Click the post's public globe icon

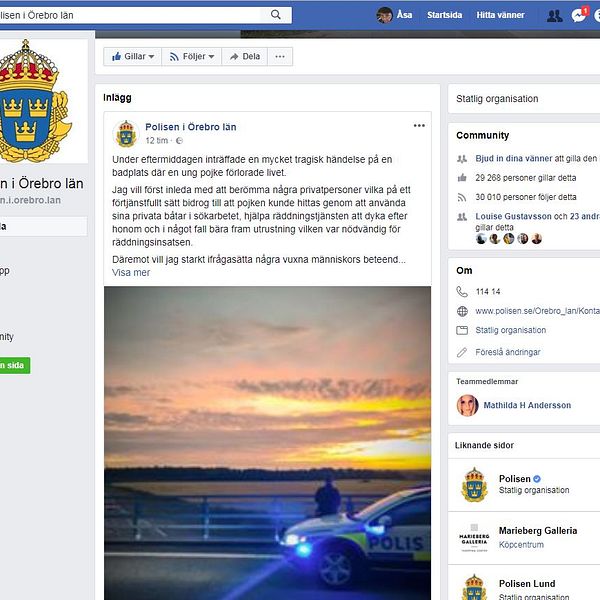coord(179,141)
